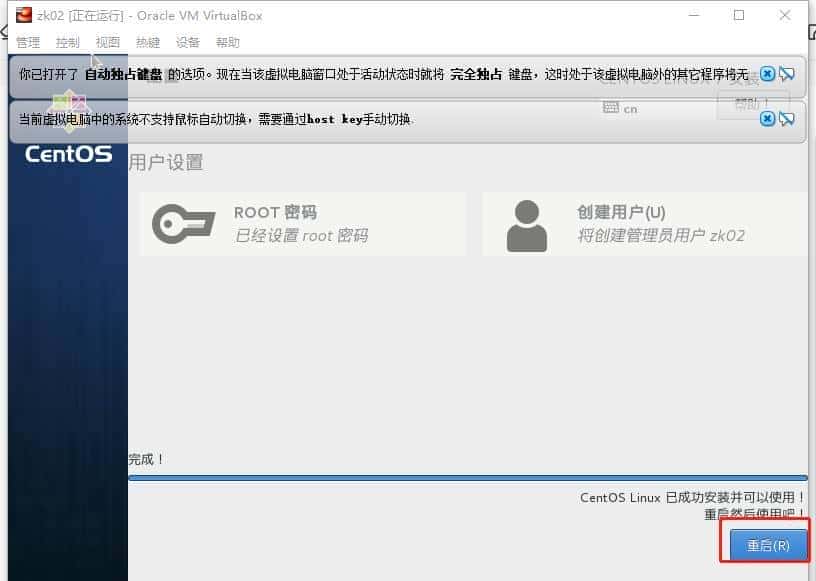
Task: Open the 视图 menu
Action: click(107, 42)
